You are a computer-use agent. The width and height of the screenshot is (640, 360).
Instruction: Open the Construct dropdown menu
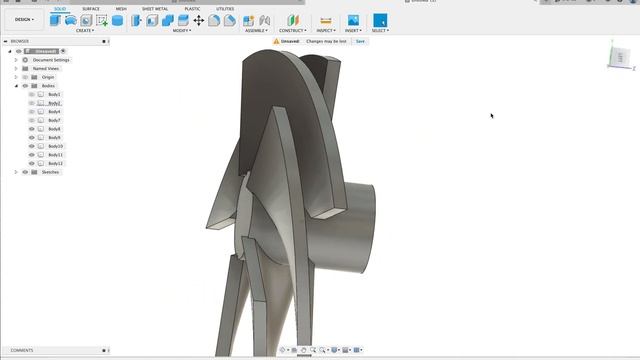coord(293,31)
